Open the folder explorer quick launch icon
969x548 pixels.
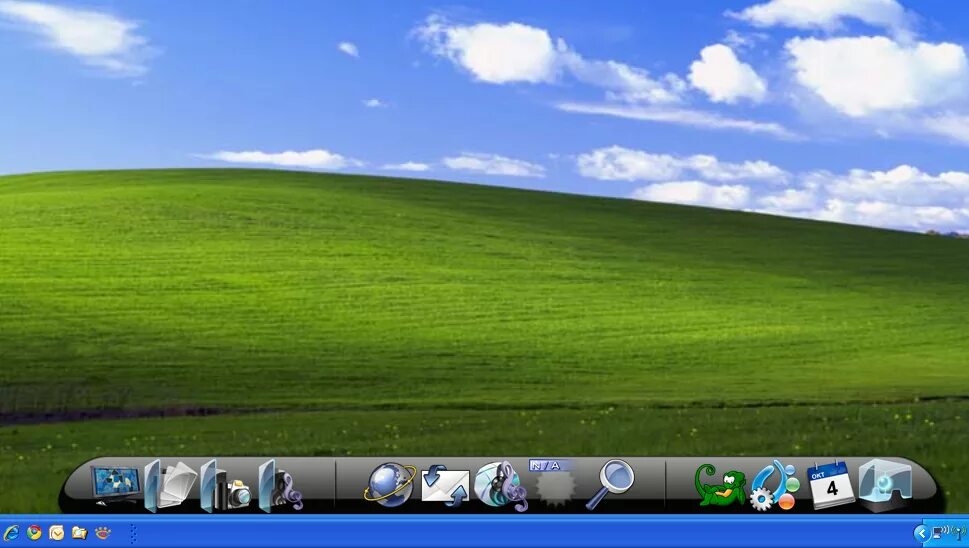coord(79,533)
